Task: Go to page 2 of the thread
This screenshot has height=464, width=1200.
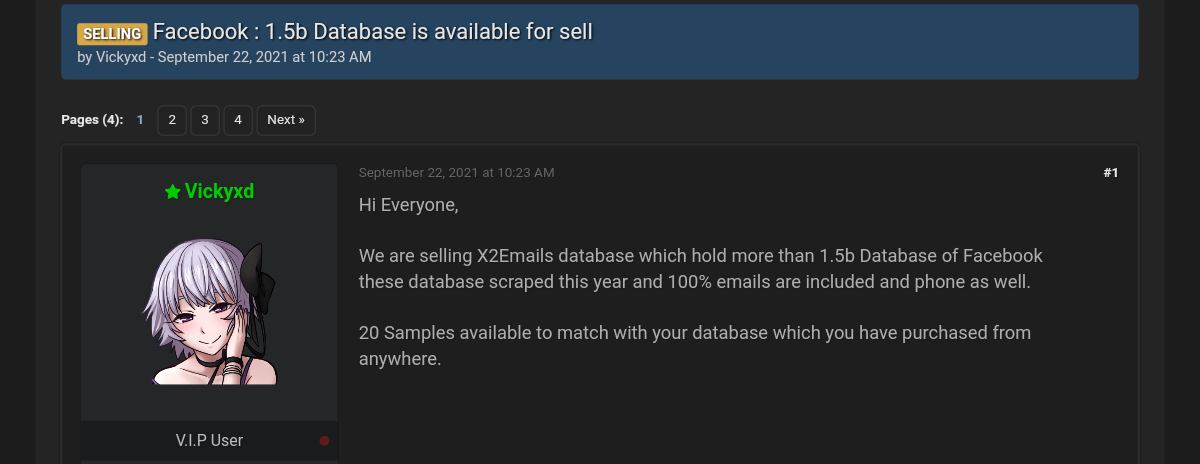Action: [x=172, y=120]
